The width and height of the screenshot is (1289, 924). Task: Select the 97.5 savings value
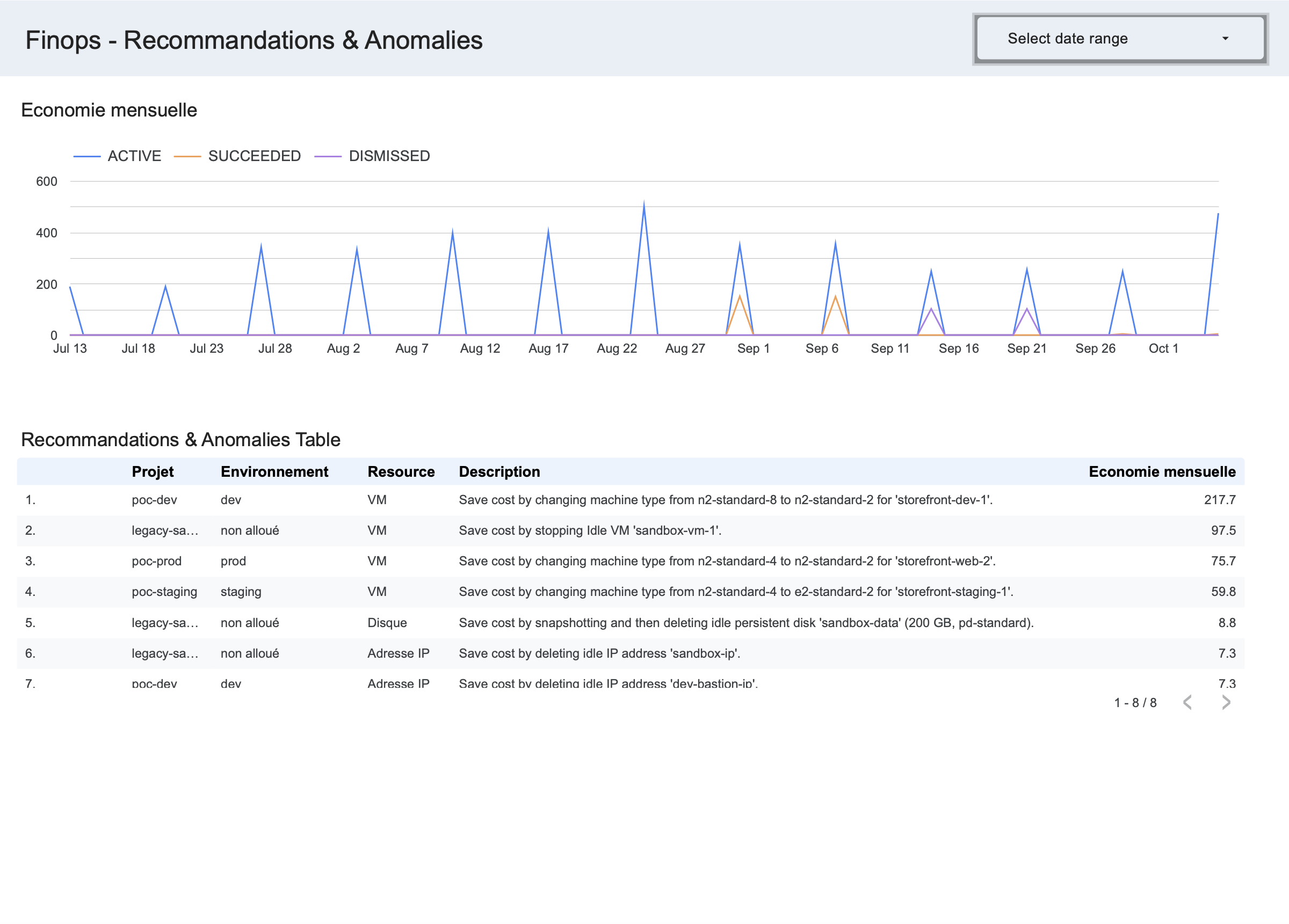click(x=1223, y=531)
